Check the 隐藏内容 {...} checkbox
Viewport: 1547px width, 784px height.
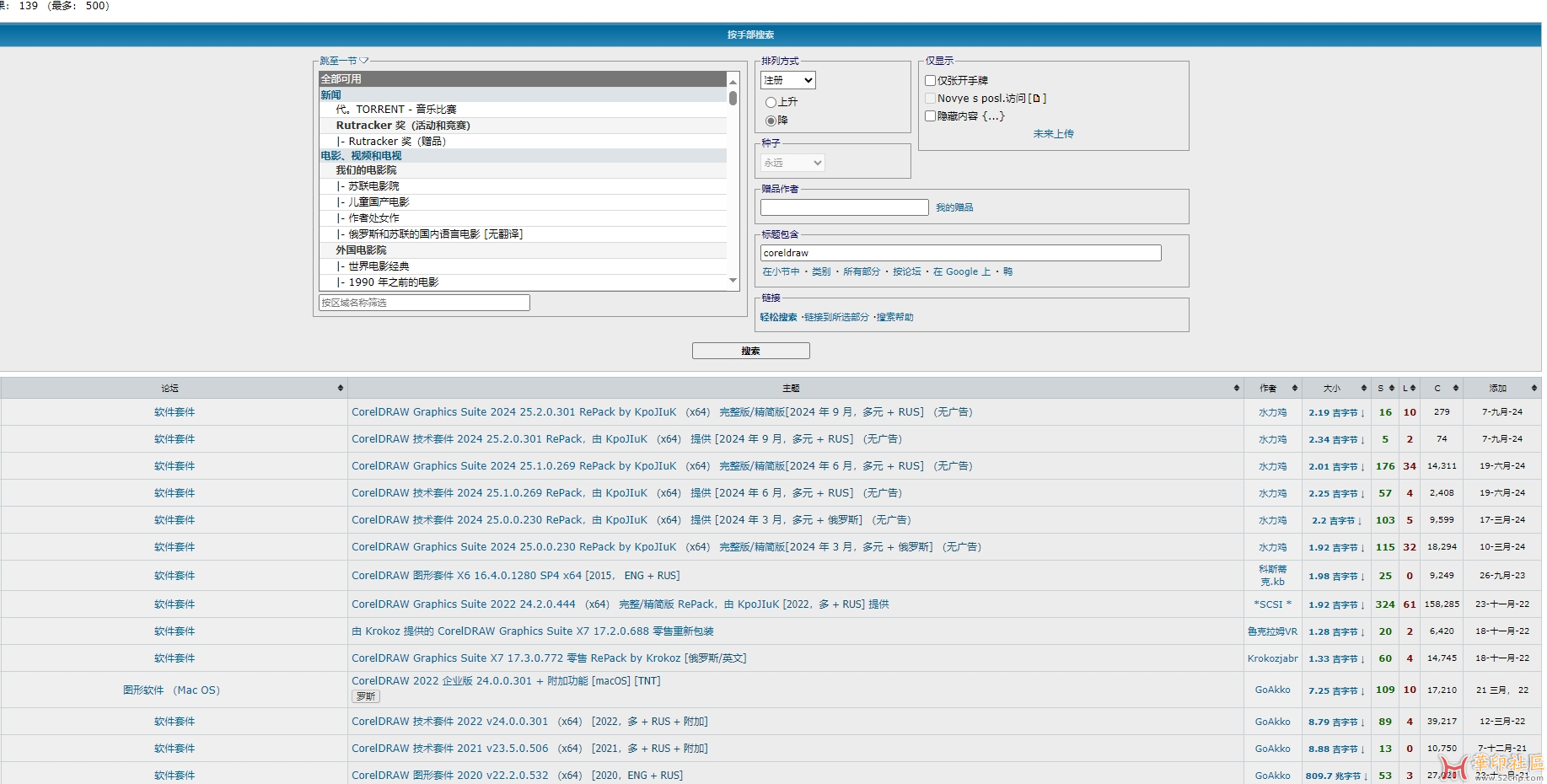(x=931, y=116)
